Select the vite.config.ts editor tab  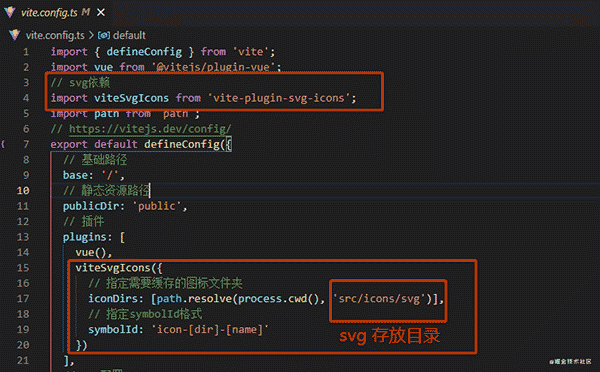(54, 12)
